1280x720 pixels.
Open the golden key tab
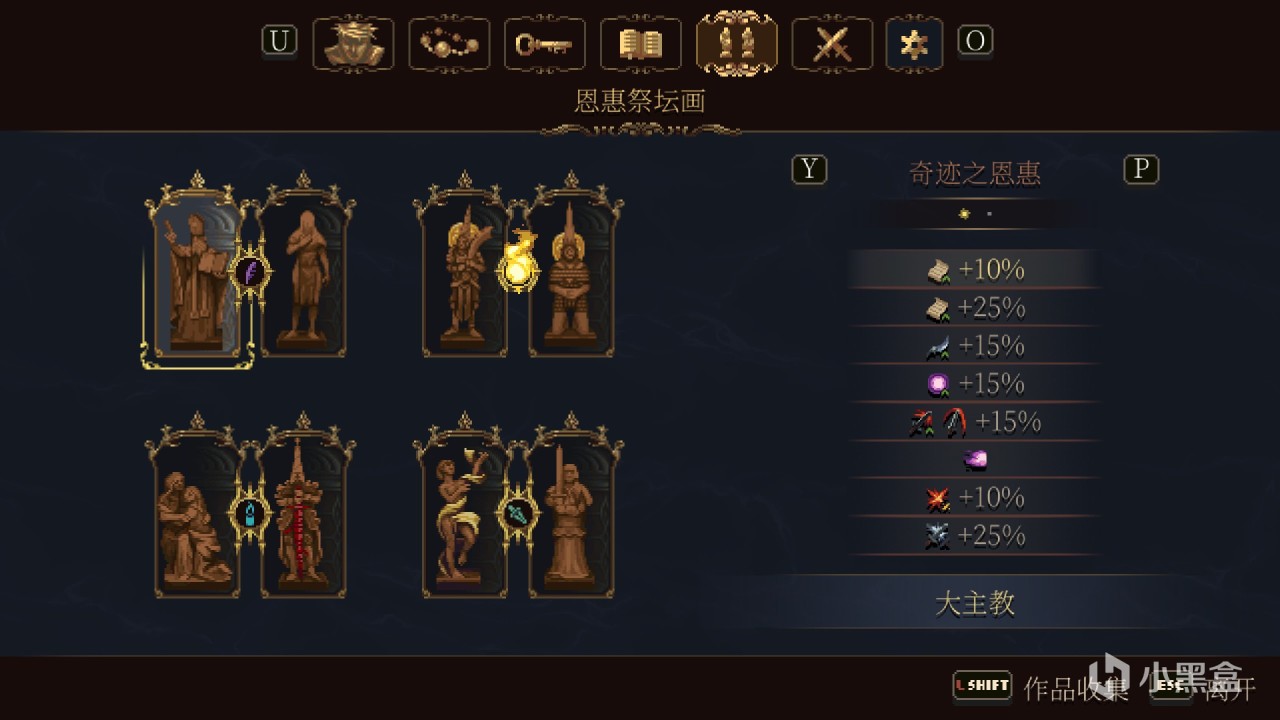(x=545, y=44)
